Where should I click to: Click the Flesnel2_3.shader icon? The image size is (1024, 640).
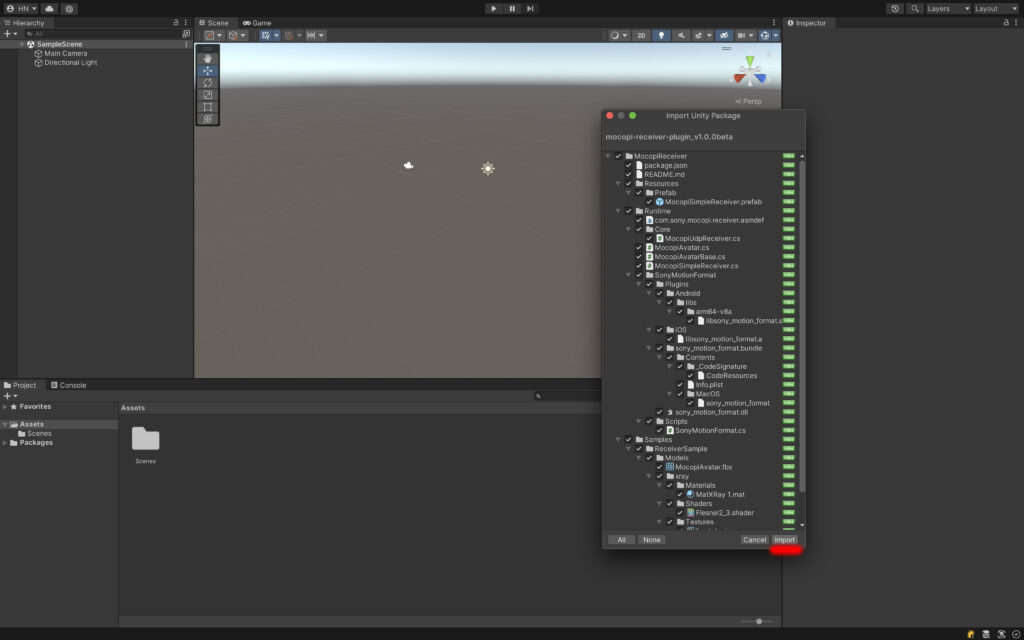click(x=690, y=513)
